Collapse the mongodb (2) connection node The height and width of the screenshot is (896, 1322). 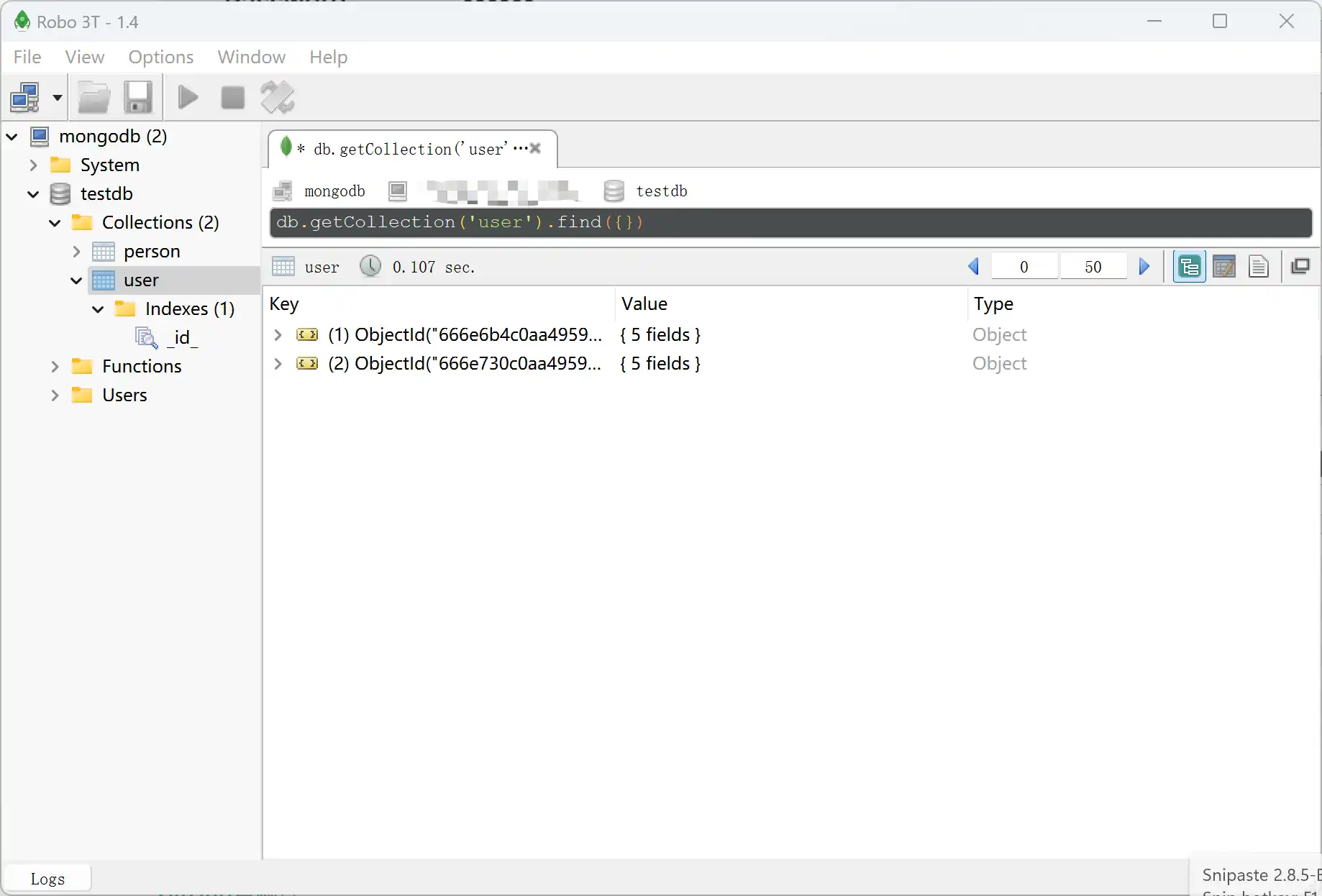click(12, 136)
